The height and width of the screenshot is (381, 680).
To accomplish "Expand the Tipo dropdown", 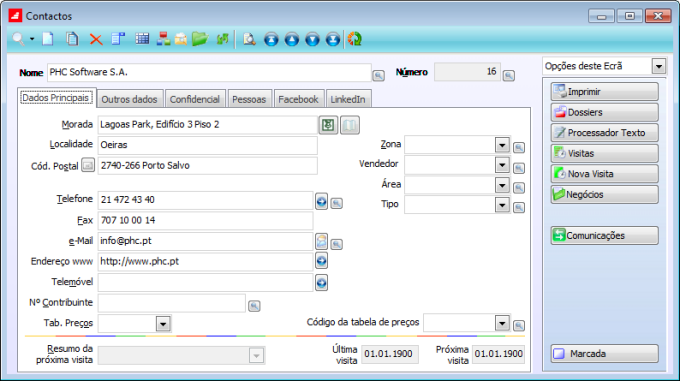I will (x=502, y=205).
